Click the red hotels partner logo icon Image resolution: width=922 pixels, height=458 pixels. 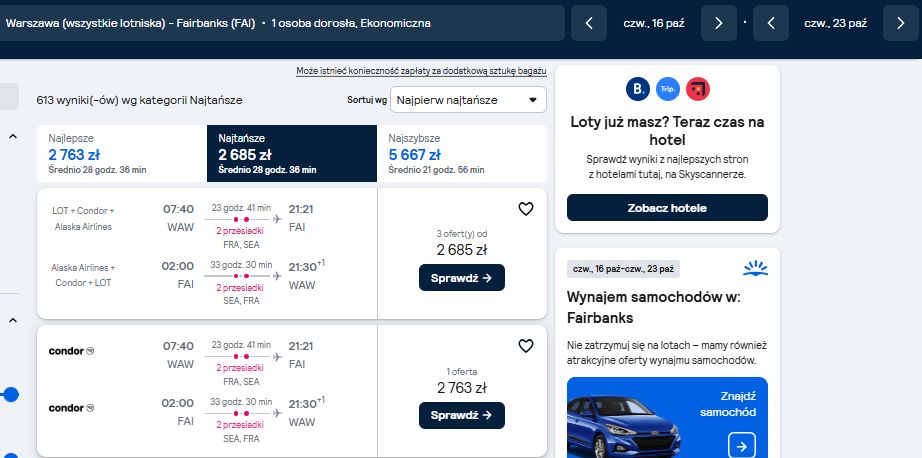pyautogui.click(x=698, y=89)
